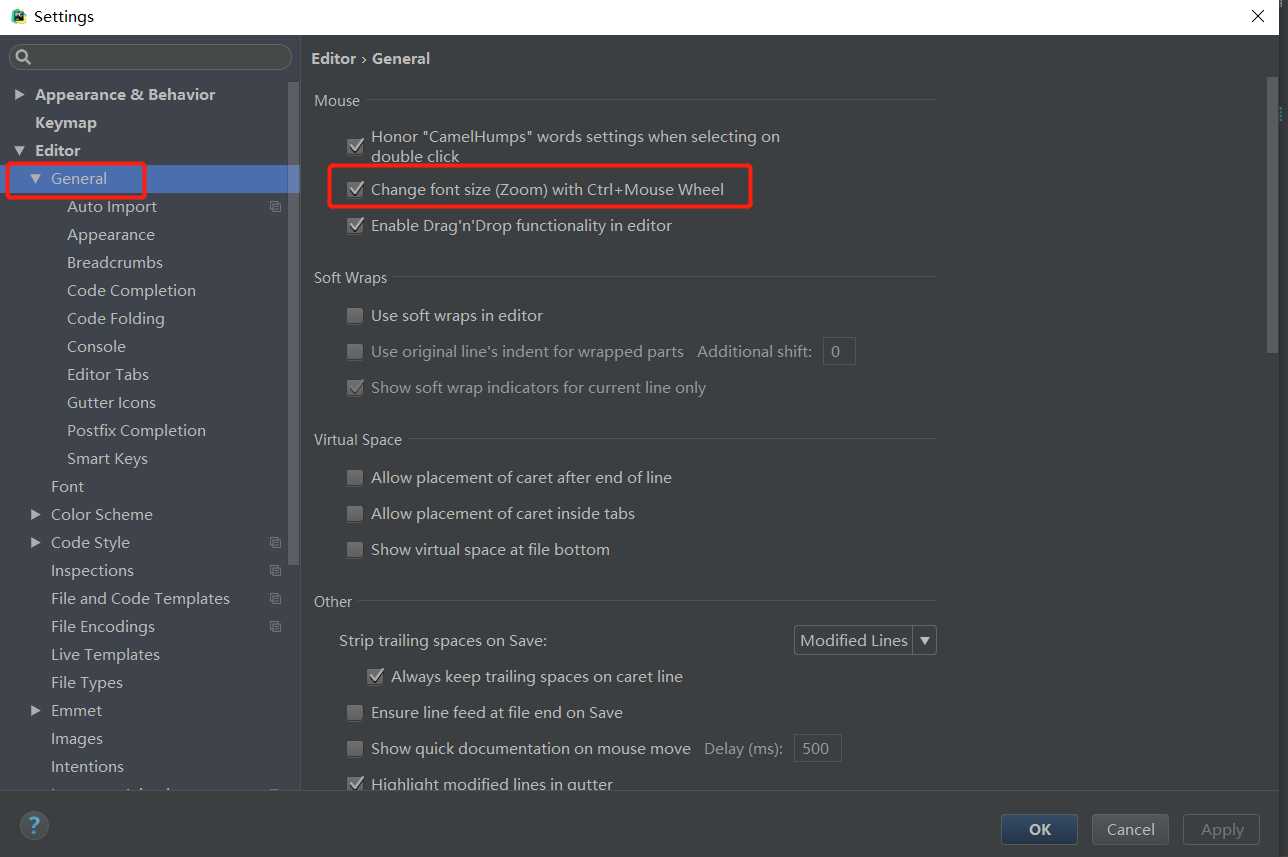Open Strip trailing spaces Modified Lines dropdown

coord(865,641)
